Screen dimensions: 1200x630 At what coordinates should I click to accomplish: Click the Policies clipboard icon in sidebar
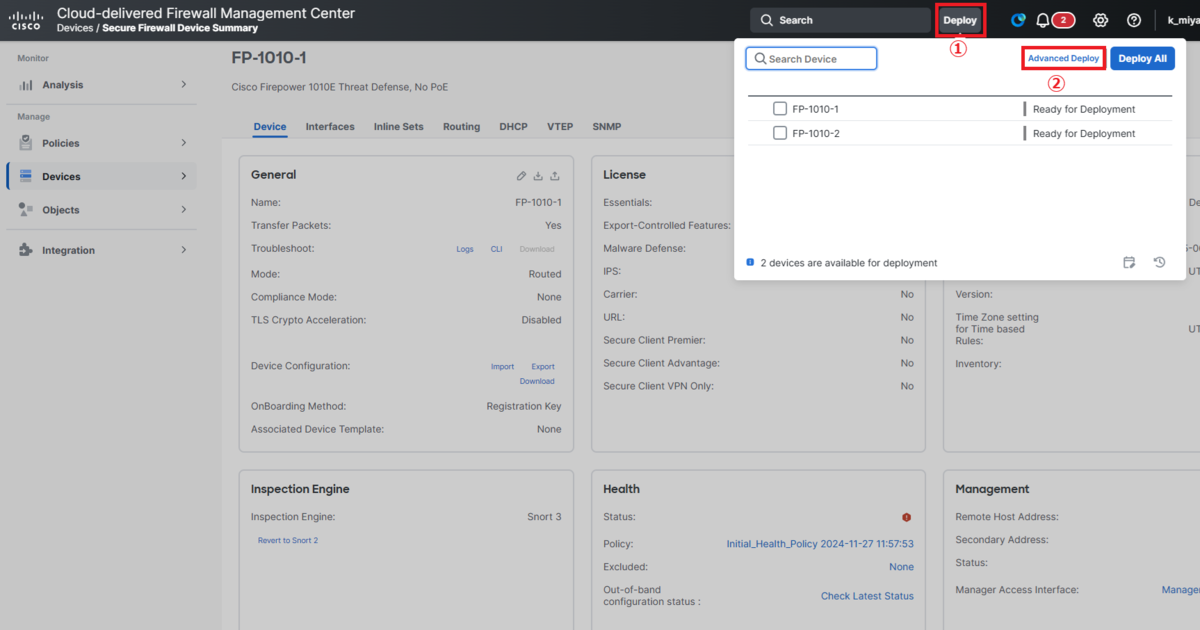point(26,143)
